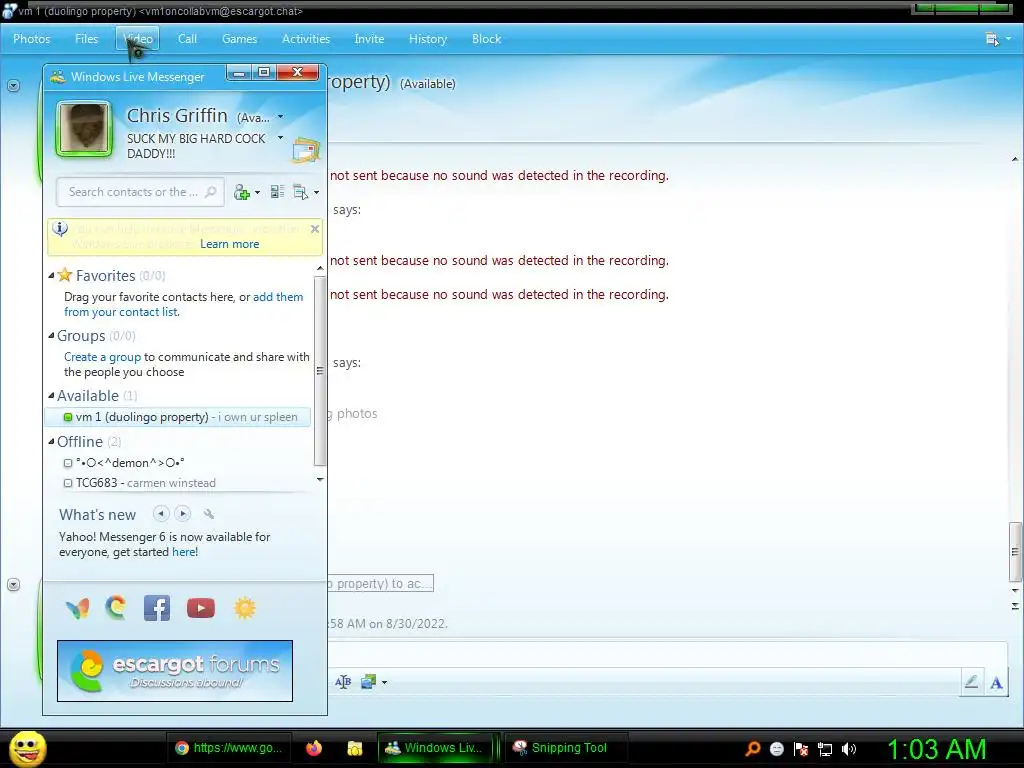Click the sun weather icon
This screenshot has width=1024, height=768.
coord(245,608)
